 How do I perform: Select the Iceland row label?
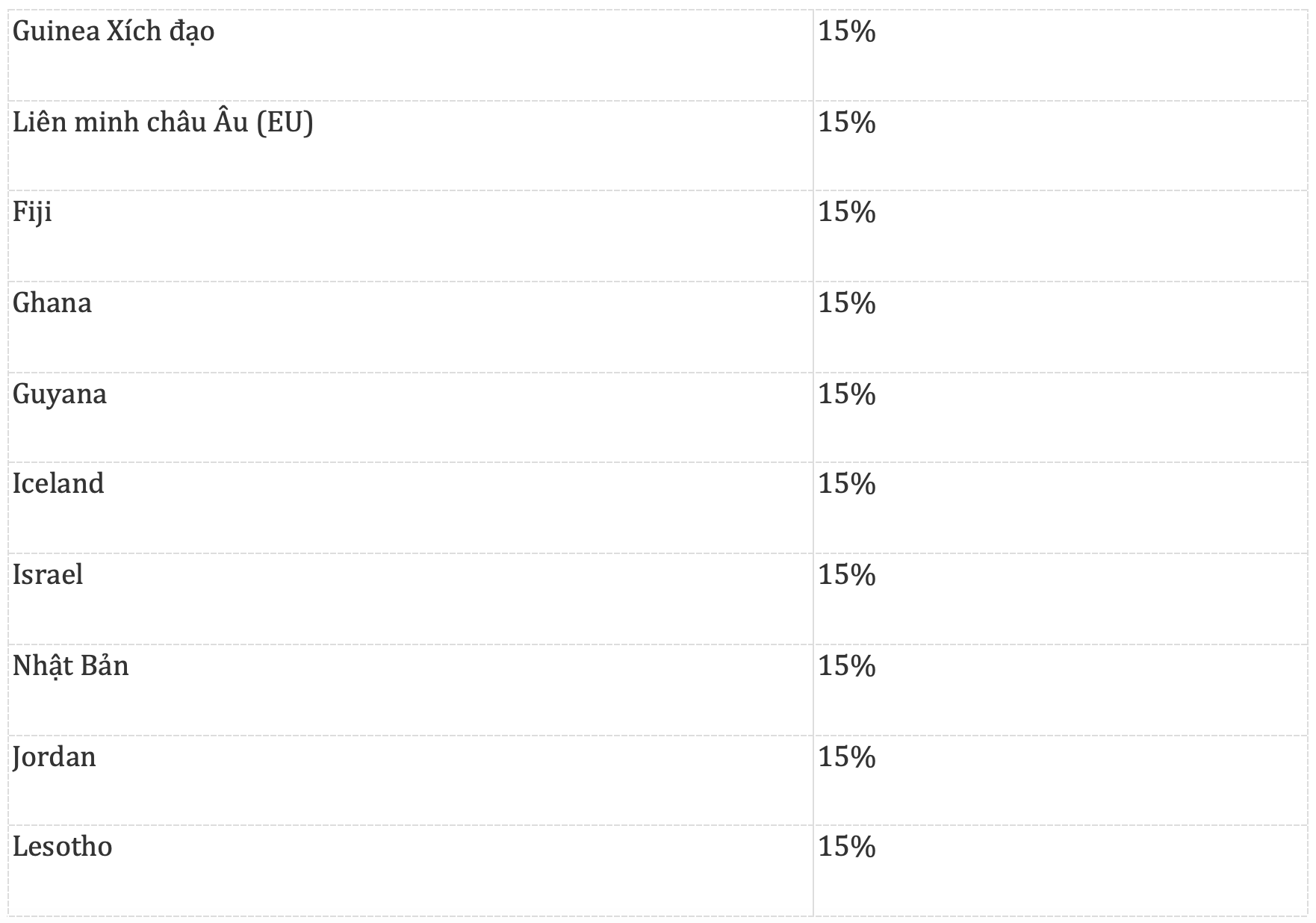pos(58,484)
